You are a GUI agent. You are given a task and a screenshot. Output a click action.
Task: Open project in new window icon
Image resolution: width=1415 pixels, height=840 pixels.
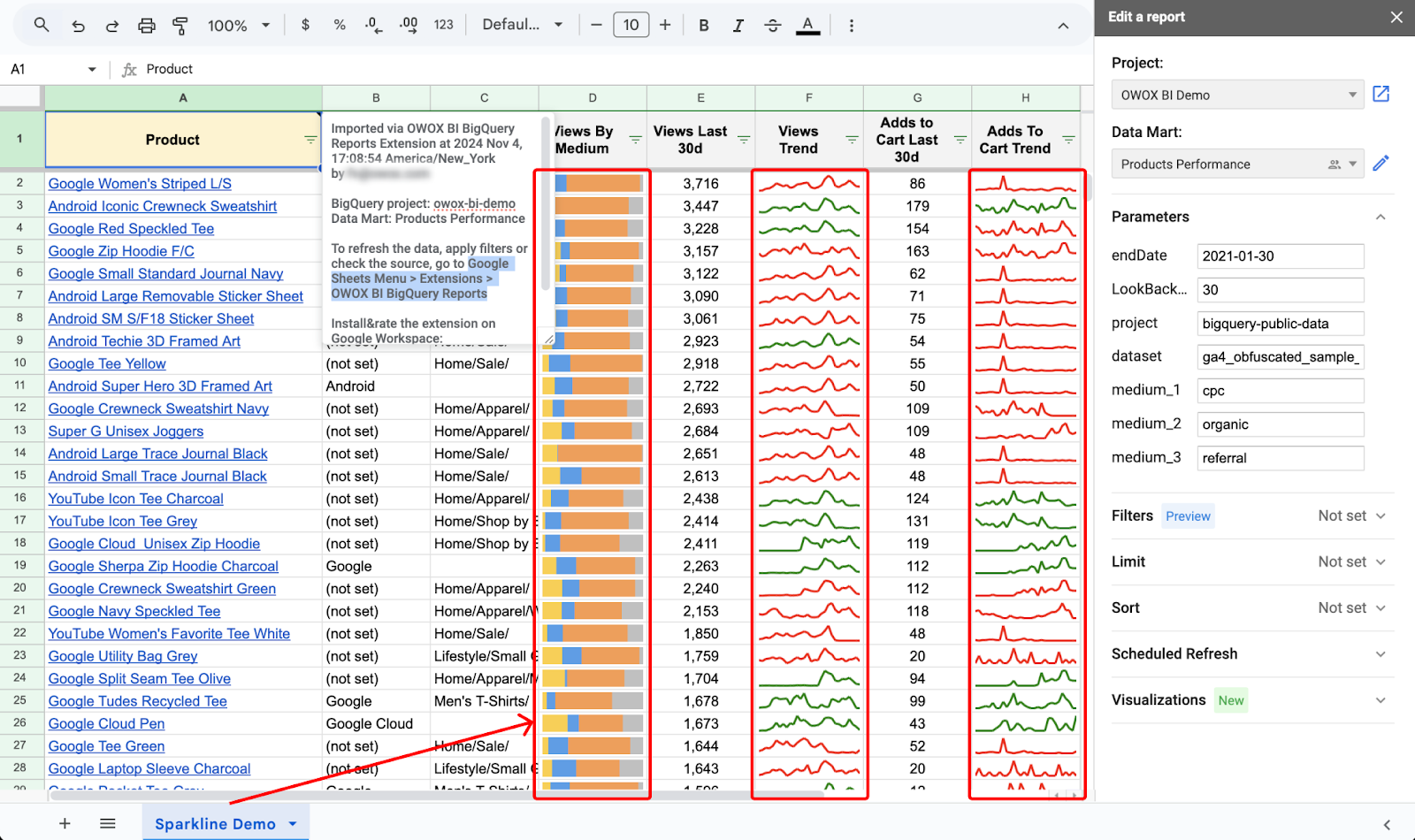[1381, 94]
